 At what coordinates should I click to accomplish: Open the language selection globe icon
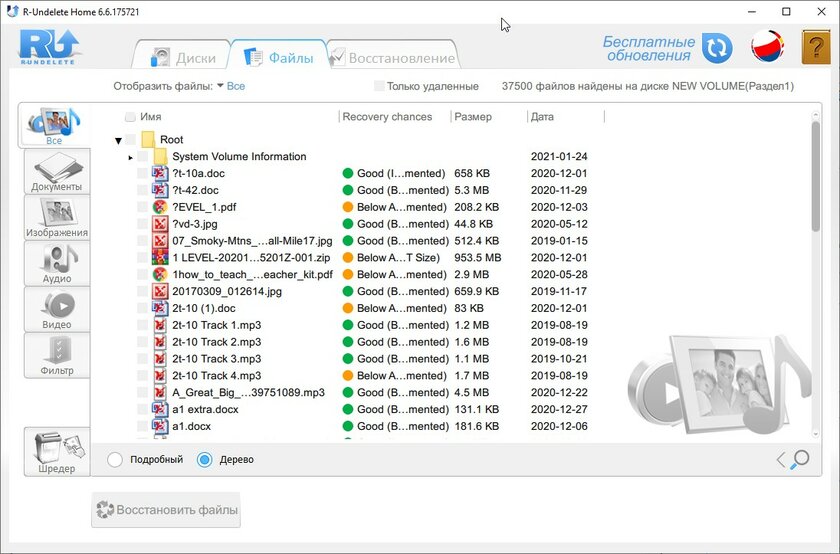coord(768,47)
